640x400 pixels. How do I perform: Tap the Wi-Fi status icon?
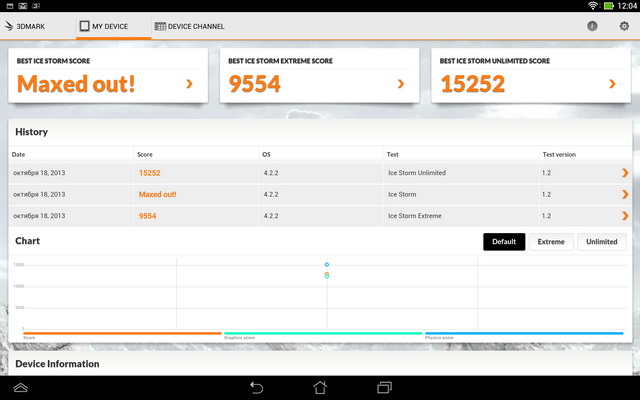click(x=593, y=6)
